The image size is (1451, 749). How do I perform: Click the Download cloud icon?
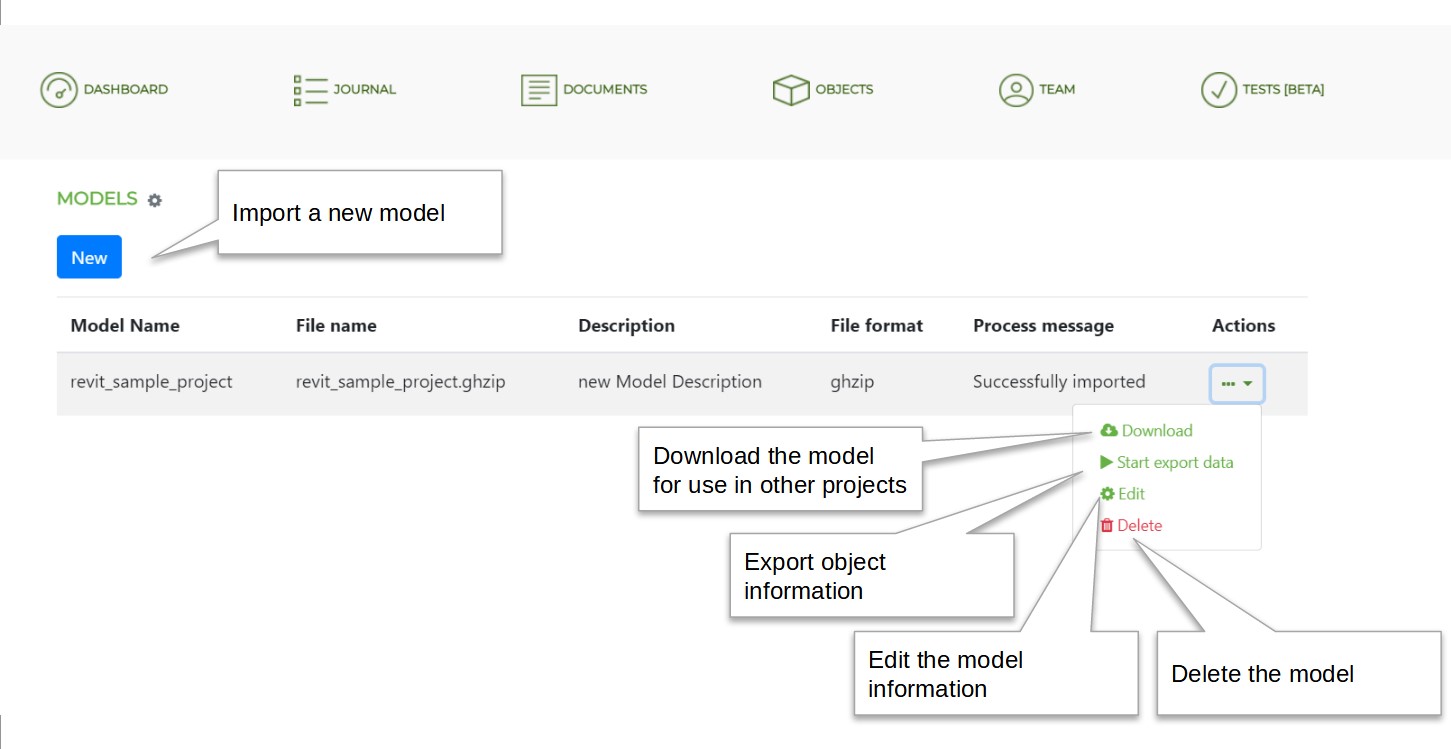[x=1109, y=430]
